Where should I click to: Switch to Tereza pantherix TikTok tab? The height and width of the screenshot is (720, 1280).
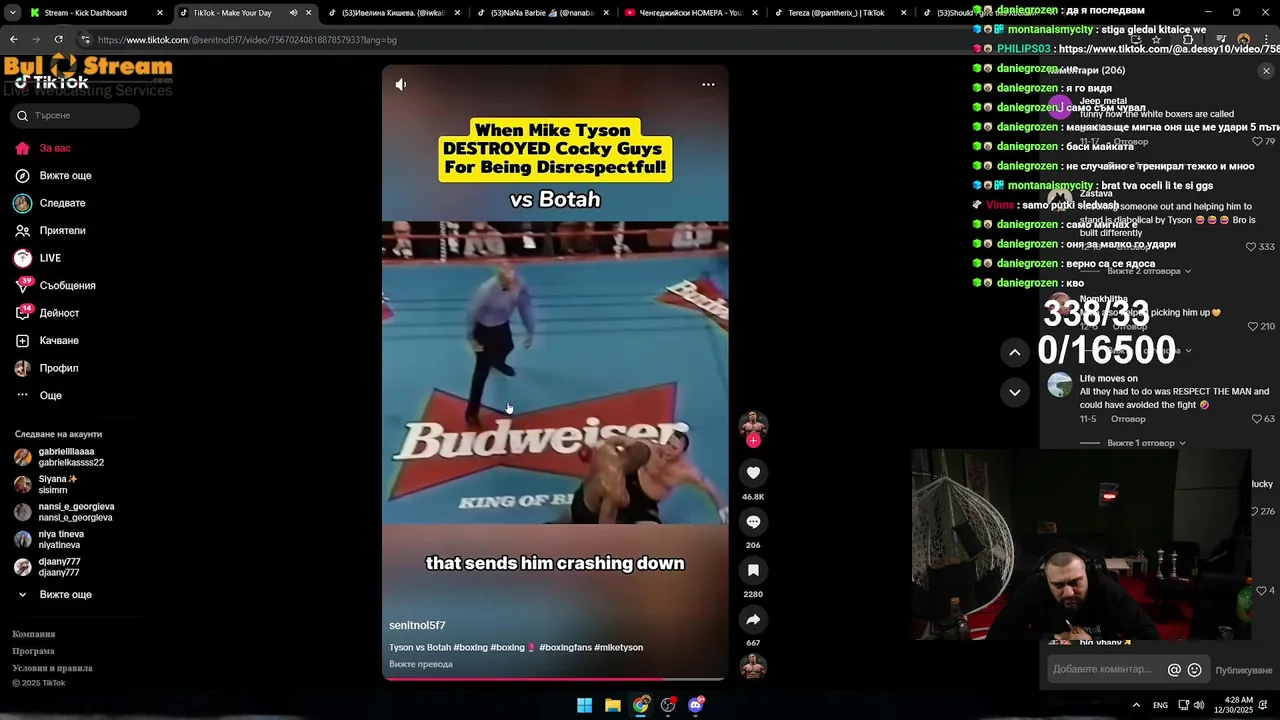[x=838, y=13]
